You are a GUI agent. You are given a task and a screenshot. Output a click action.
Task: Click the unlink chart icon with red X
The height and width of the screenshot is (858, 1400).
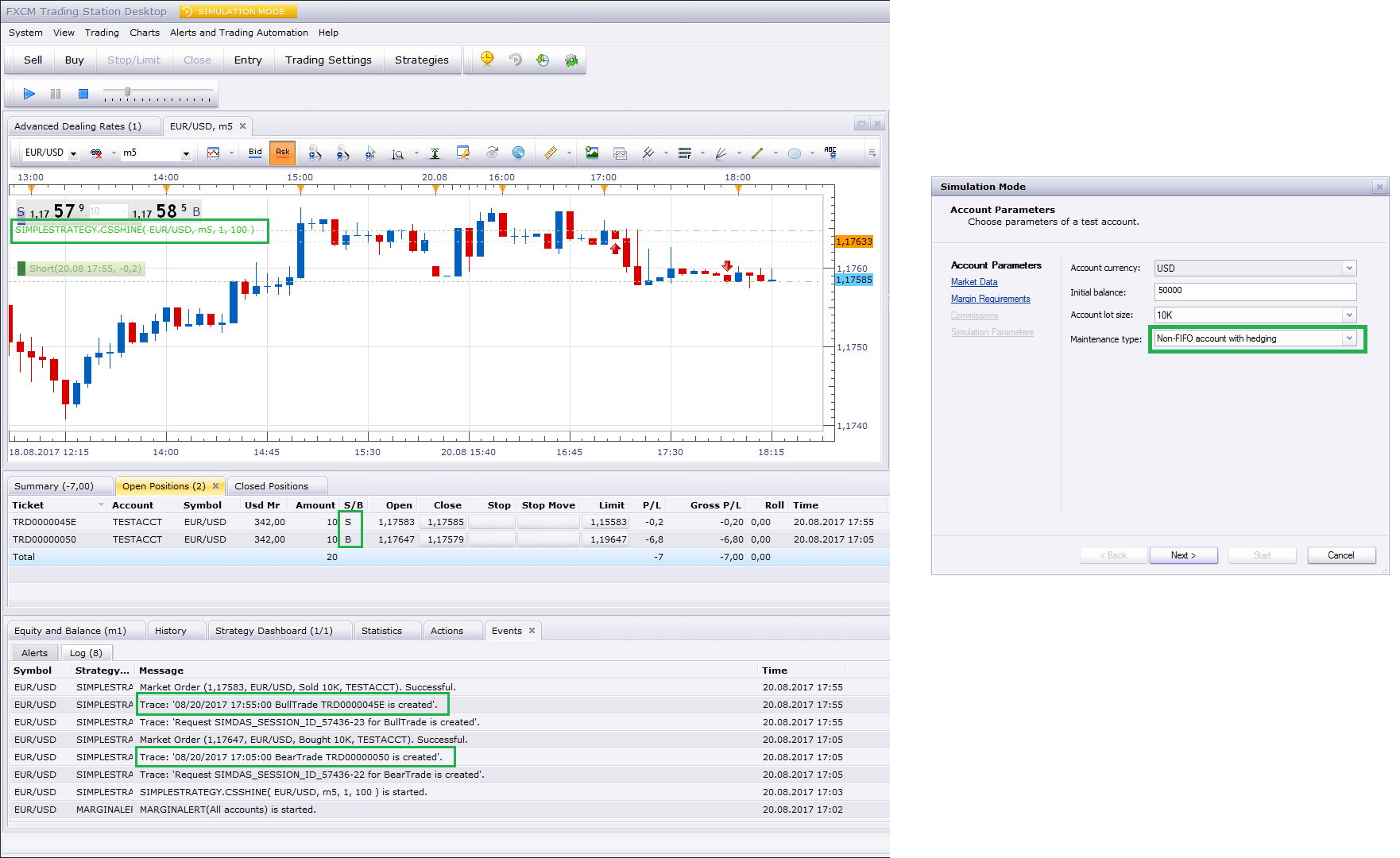[x=96, y=153]
